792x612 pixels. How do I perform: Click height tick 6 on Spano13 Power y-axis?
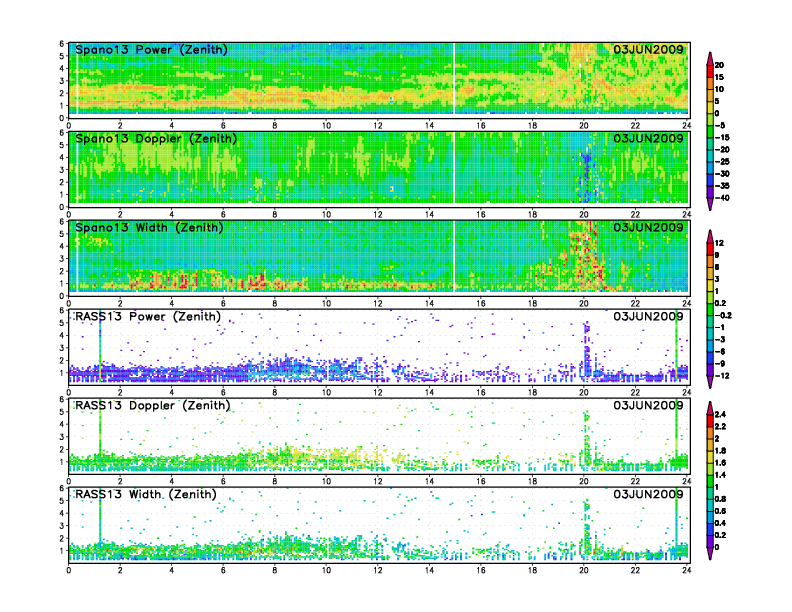pos(62,44)
